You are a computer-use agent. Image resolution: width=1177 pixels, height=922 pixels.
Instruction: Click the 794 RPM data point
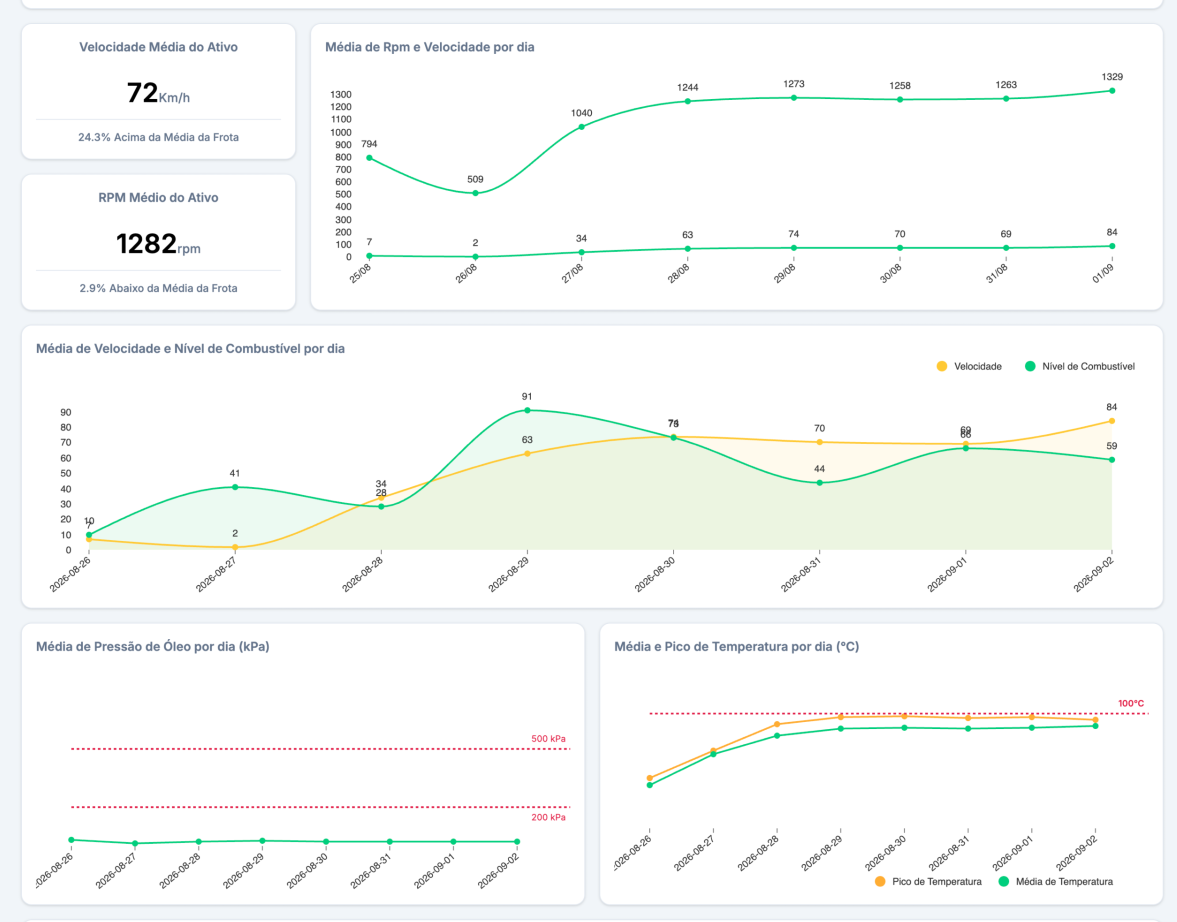pos(369,158)
